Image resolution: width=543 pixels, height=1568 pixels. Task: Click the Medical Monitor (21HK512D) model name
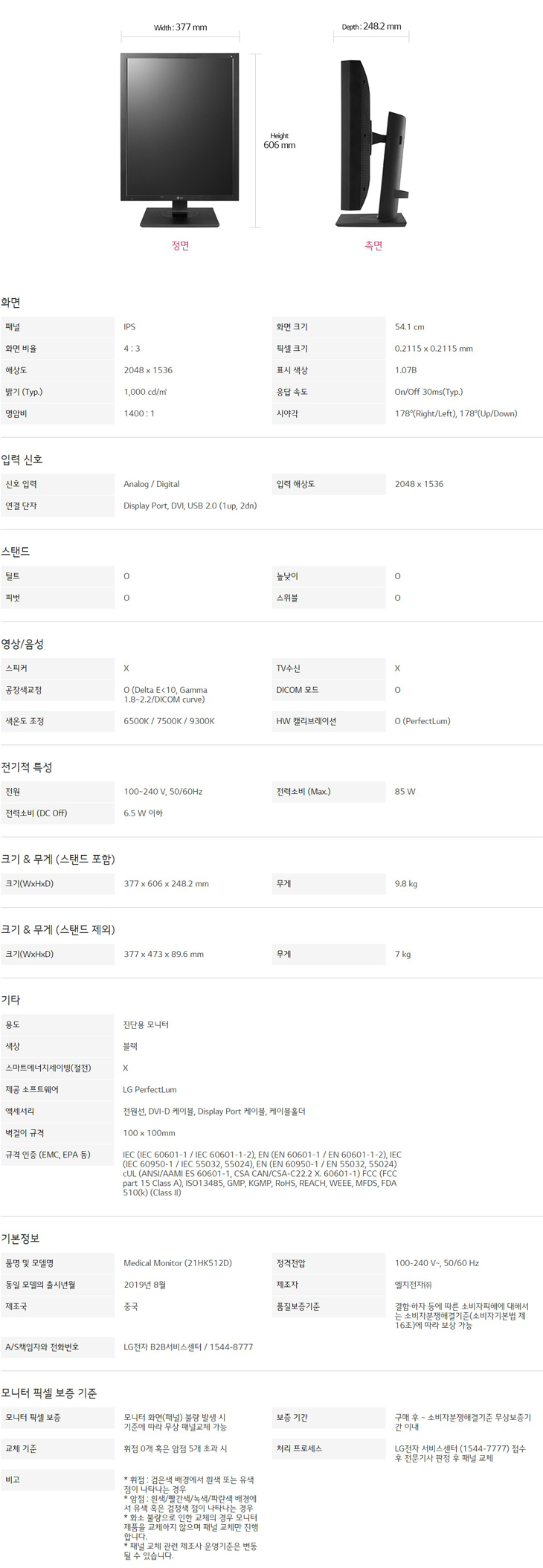coord(178,1263)
